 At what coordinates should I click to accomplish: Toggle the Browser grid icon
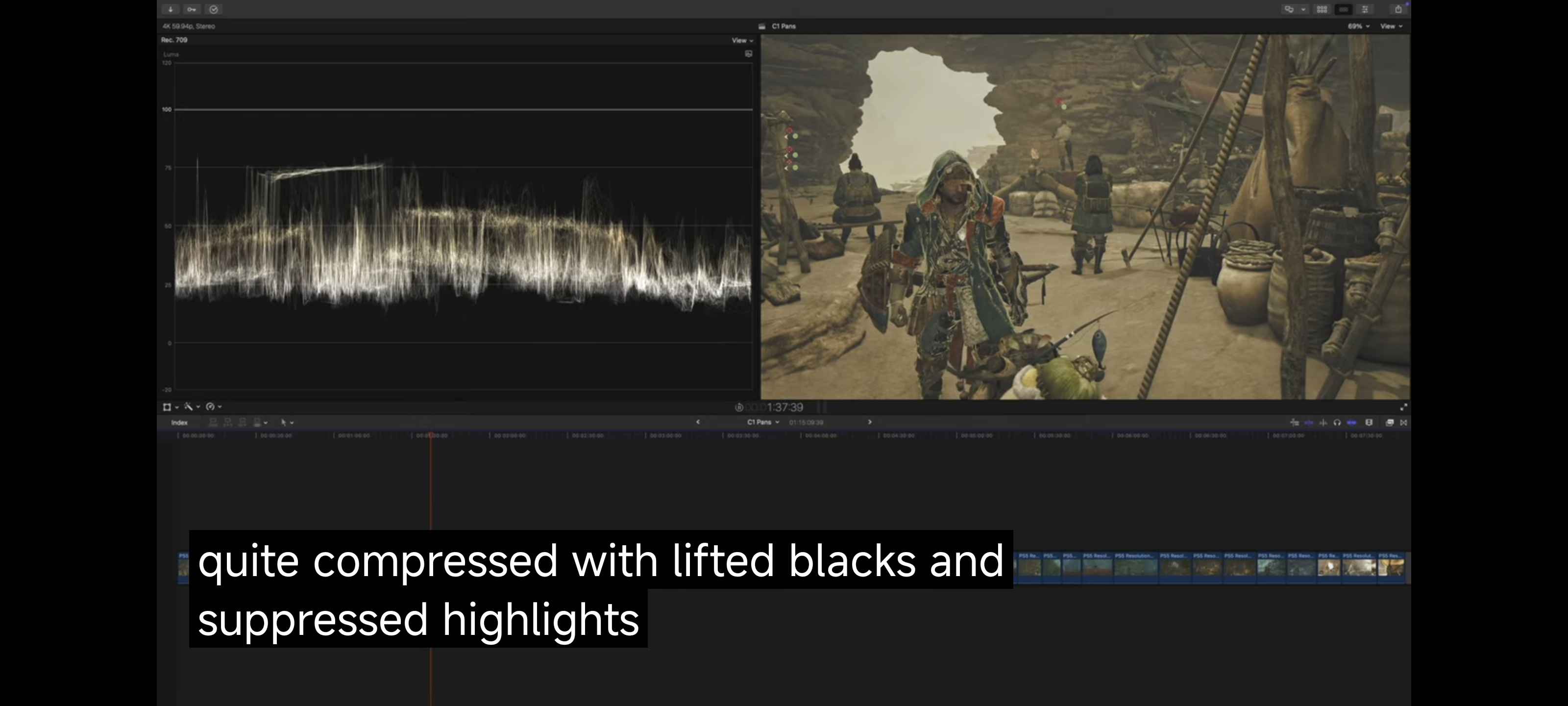[1322, 9]
